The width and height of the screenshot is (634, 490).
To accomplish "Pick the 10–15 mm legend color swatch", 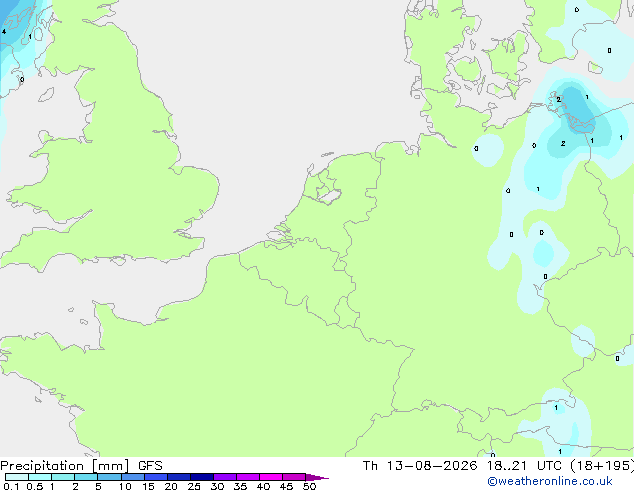I will point(133,477).
